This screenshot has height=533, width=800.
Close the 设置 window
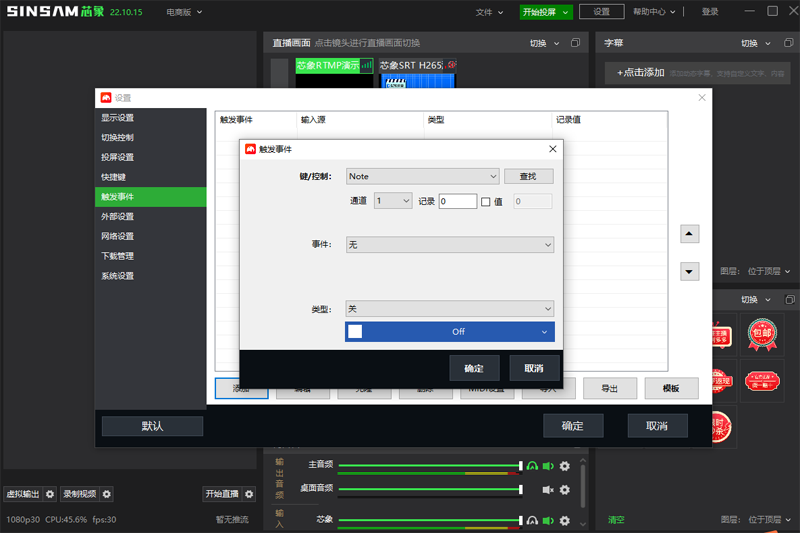pyautogui.click(x=702, y=97)
